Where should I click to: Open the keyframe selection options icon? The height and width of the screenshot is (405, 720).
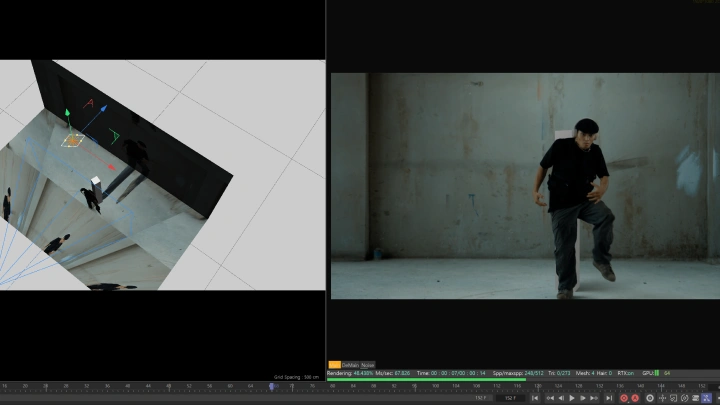650,398
